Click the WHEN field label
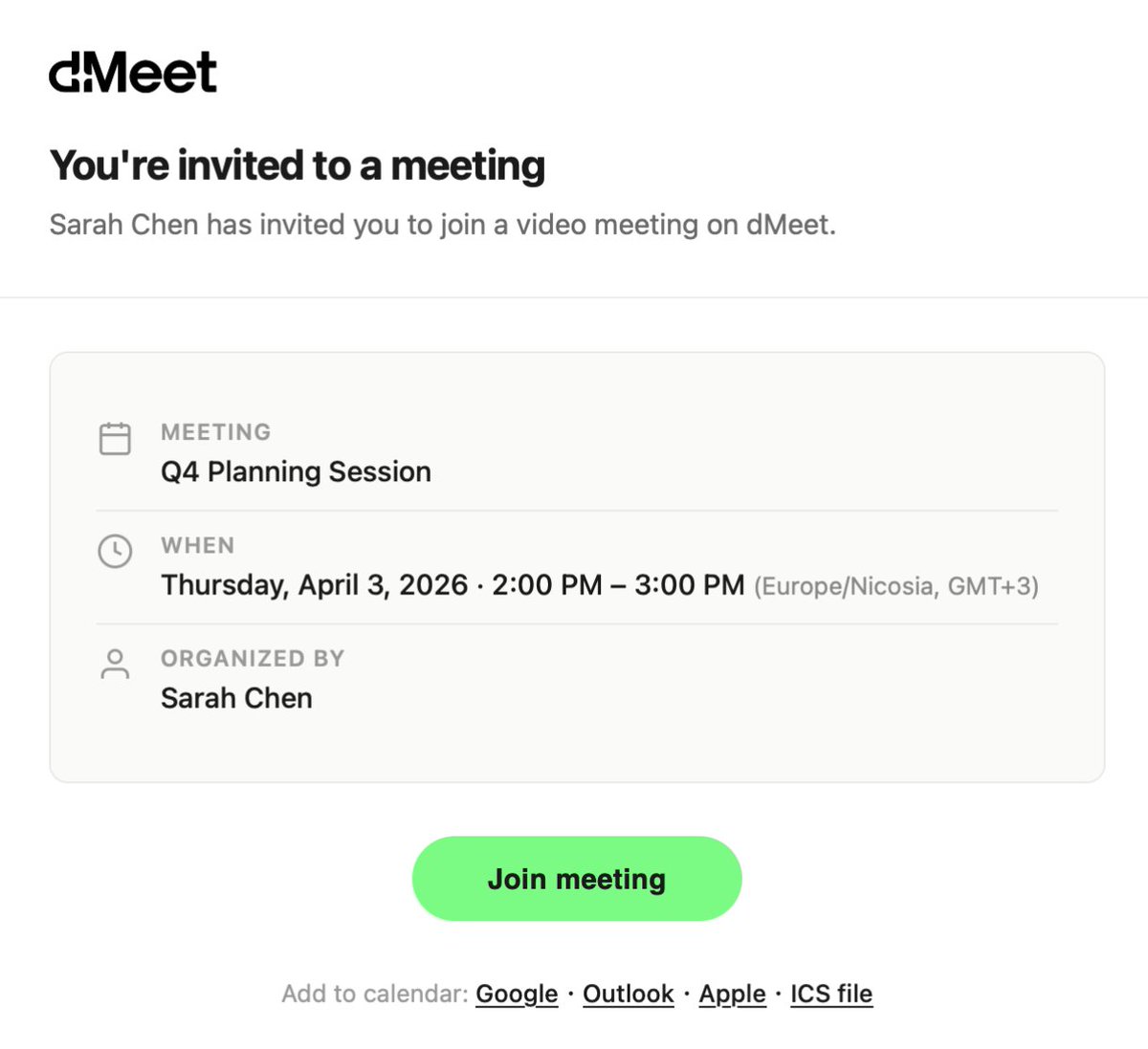Screen dimensions: 1148x1049 click(x=198, y=545)
